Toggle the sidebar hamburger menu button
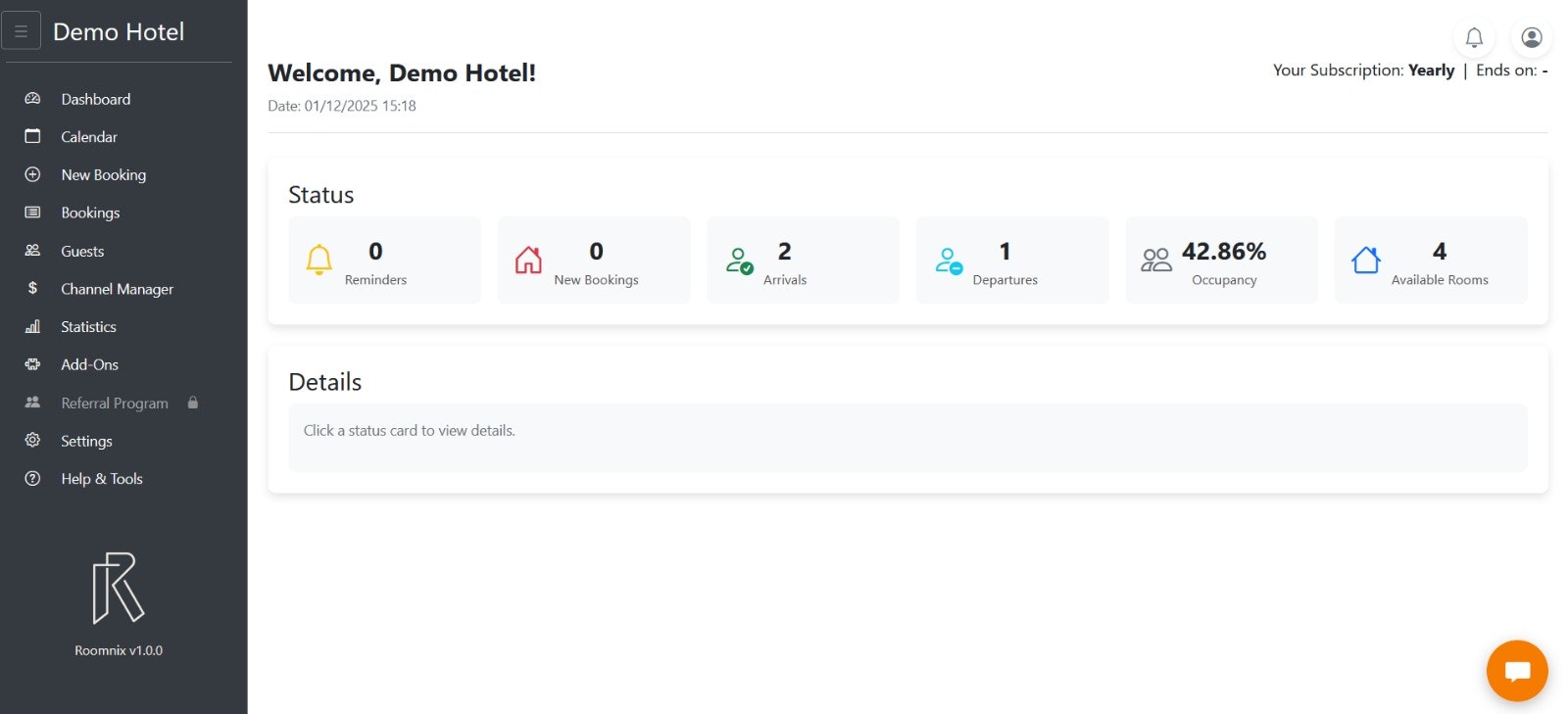The width and height of the screenshot is (1568, 714). [21, 31]
